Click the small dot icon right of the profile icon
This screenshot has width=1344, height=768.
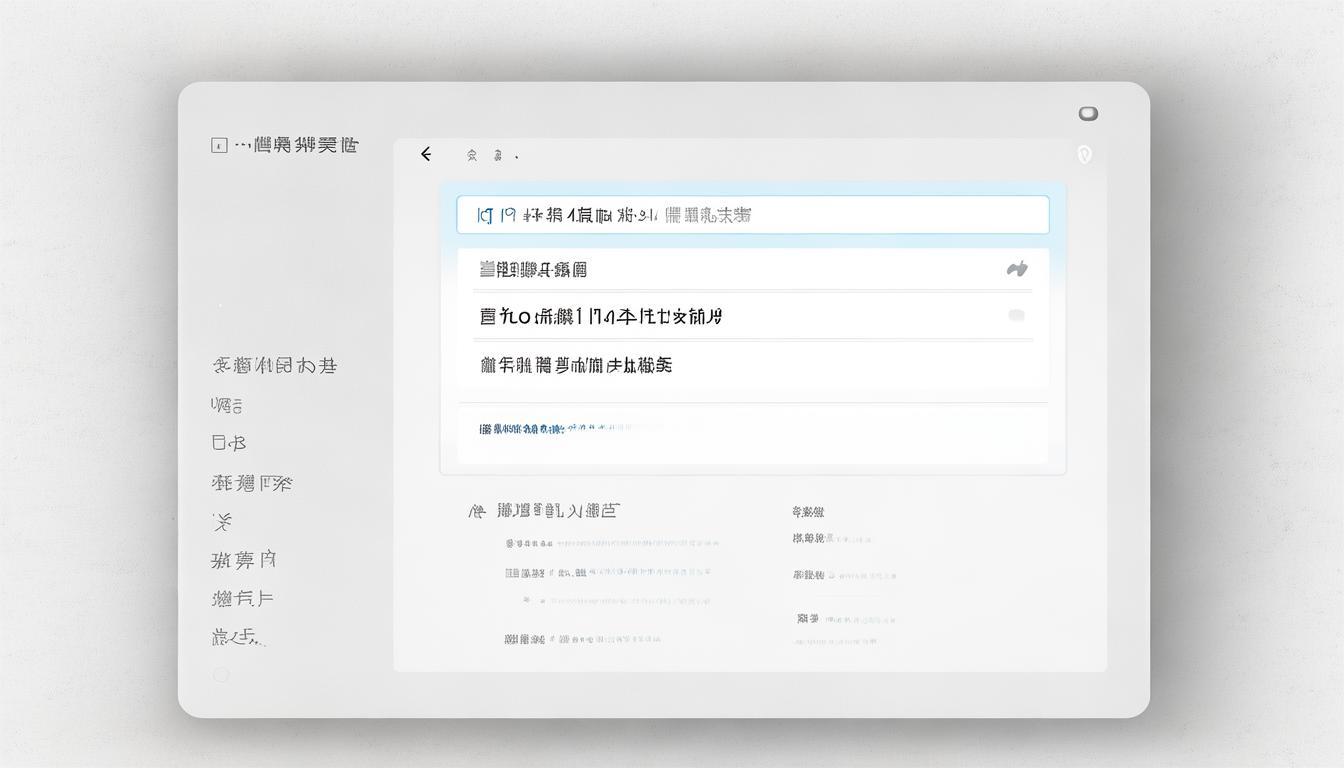(517, 157)
